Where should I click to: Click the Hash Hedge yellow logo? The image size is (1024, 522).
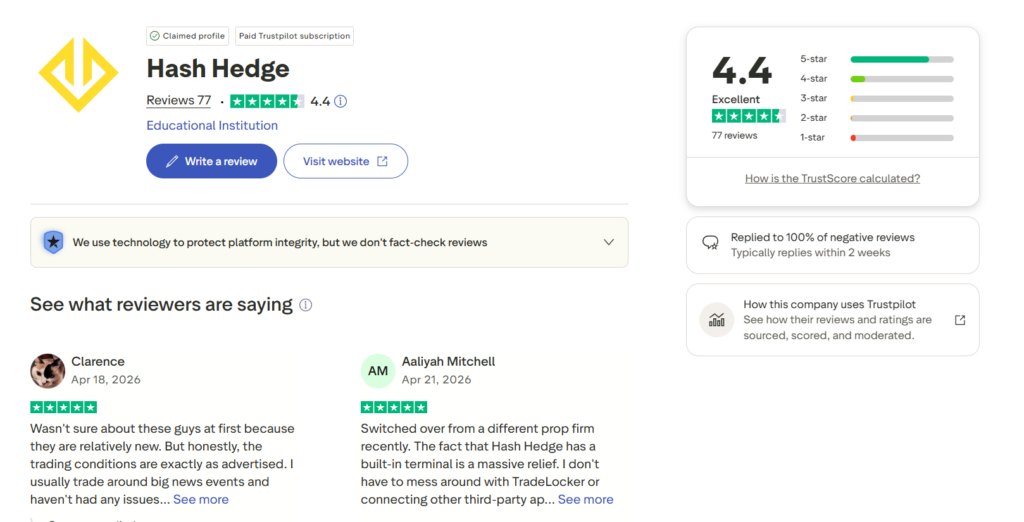click(x=78, y=74)
